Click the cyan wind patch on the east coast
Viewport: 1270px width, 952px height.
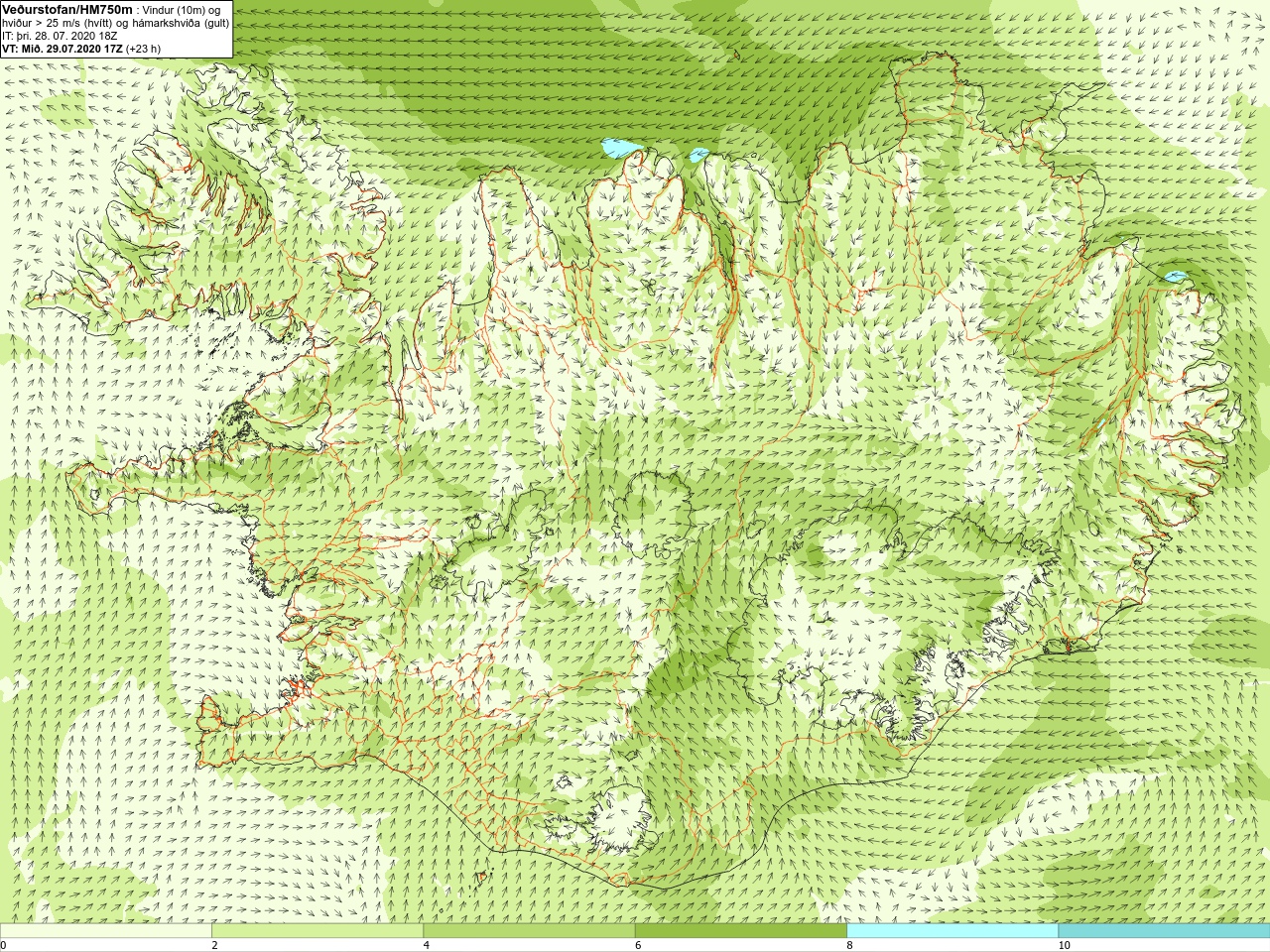point(1176,276)
